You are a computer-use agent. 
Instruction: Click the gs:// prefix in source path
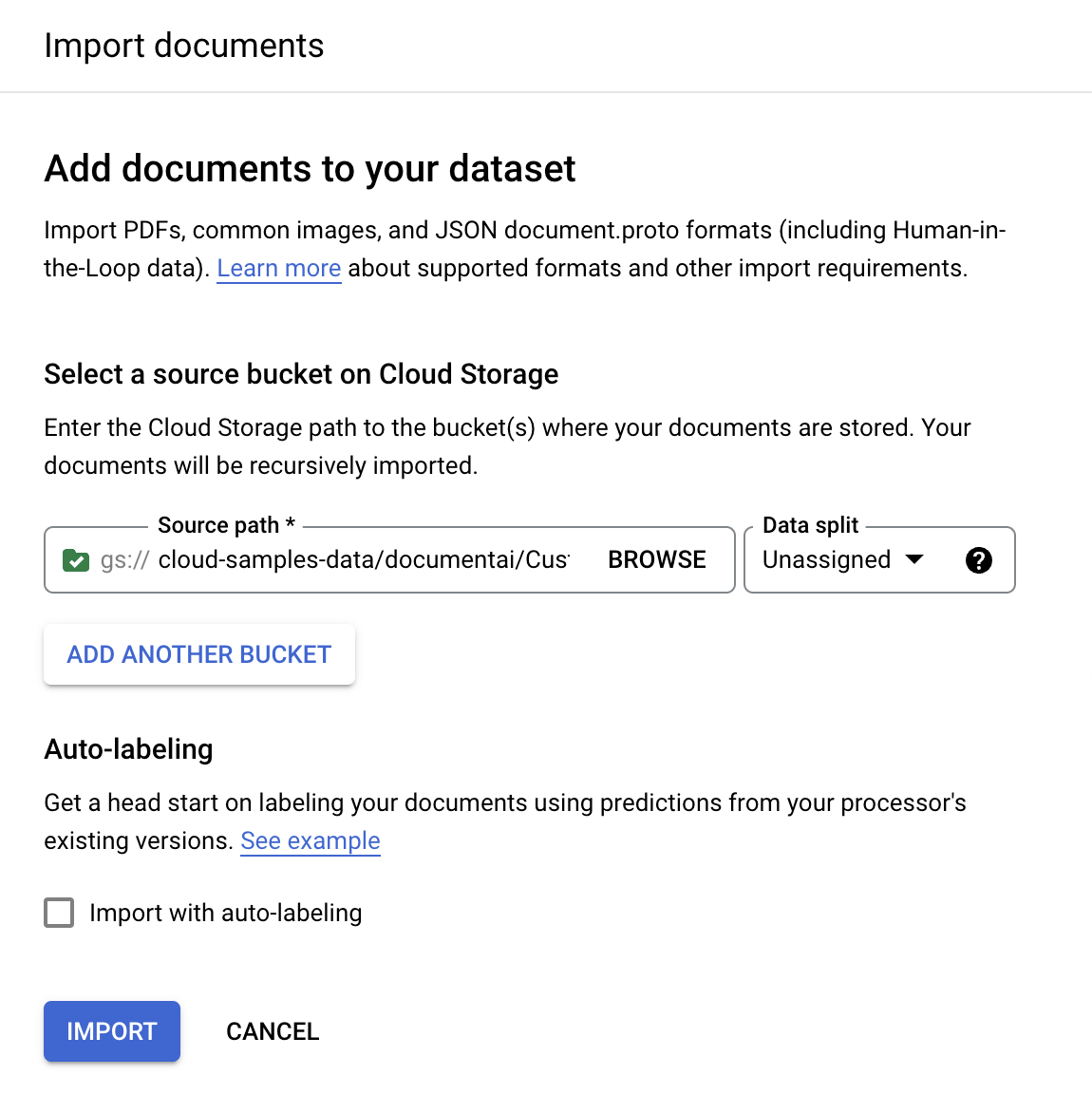pos(124,560)
